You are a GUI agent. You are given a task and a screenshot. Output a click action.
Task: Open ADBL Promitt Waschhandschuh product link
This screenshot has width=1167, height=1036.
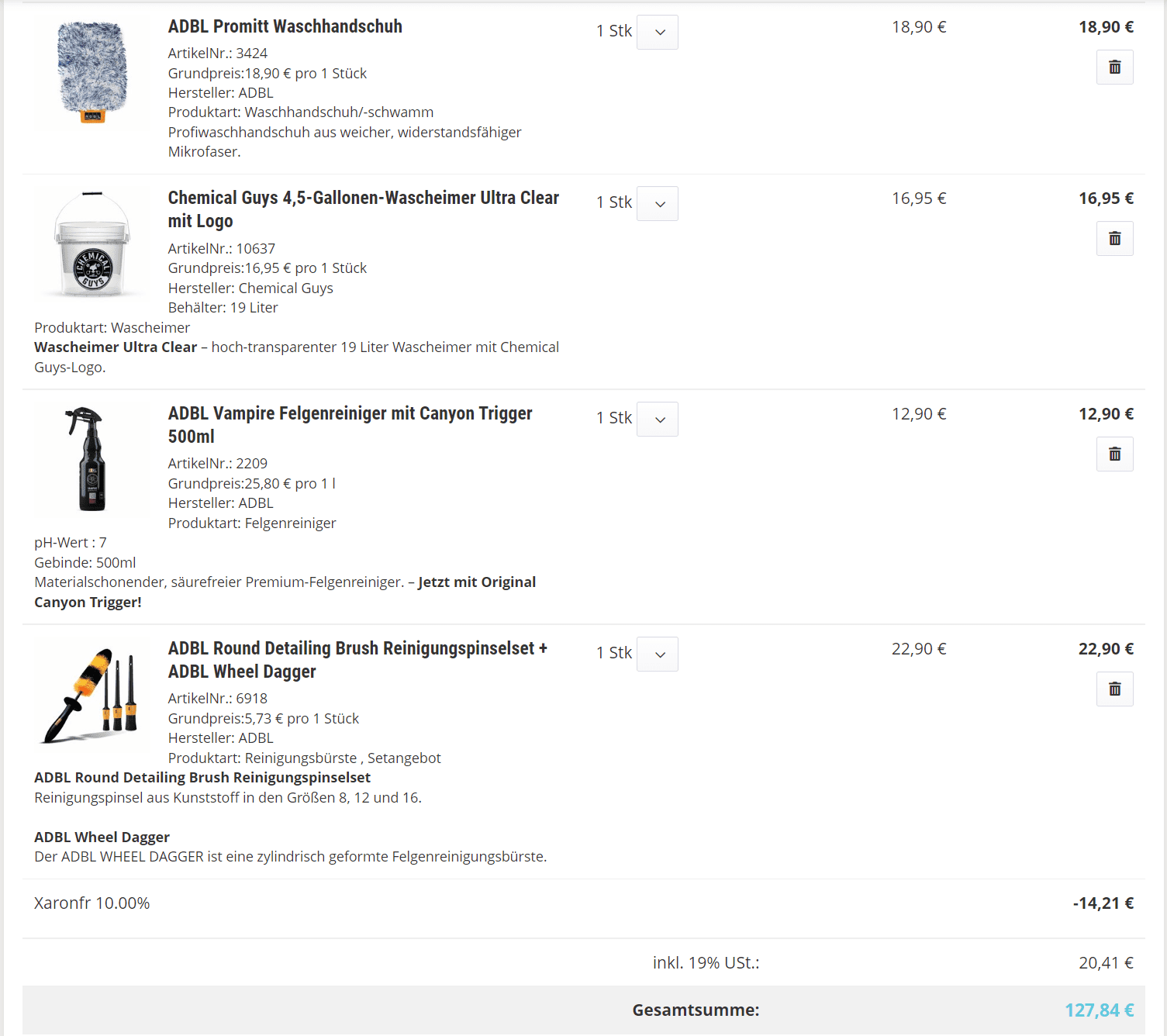(285, 26)
